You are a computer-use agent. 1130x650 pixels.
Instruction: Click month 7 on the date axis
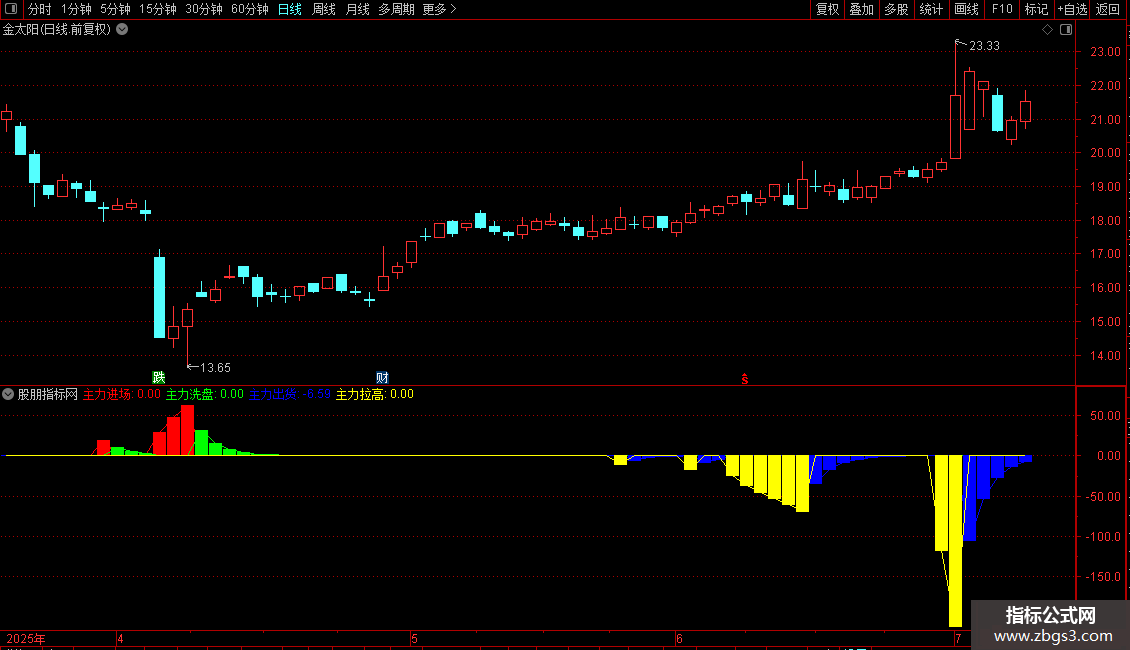pos(958,638)
